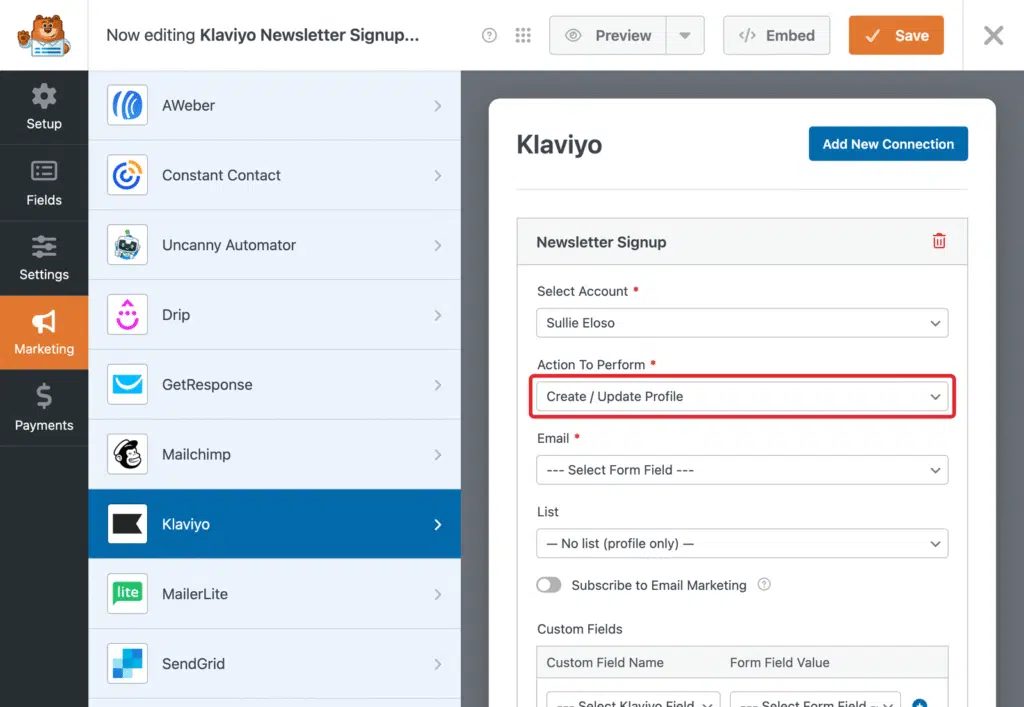
Task: Click help icon beside Subscribe to Email Marketing
Action: [764, 584]
